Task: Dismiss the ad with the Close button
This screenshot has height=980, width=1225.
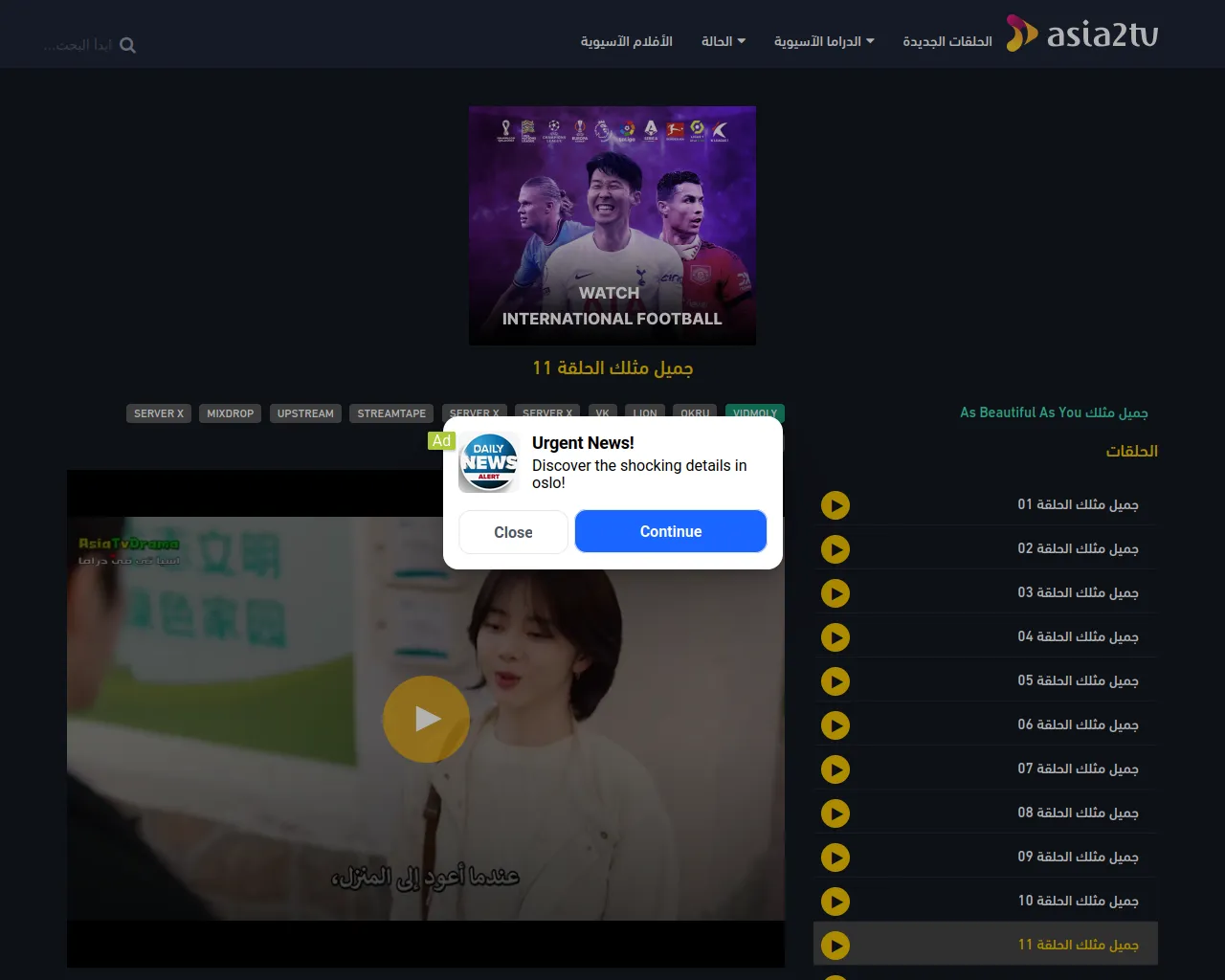Action: pyautogui.click(x=513, y=532)
